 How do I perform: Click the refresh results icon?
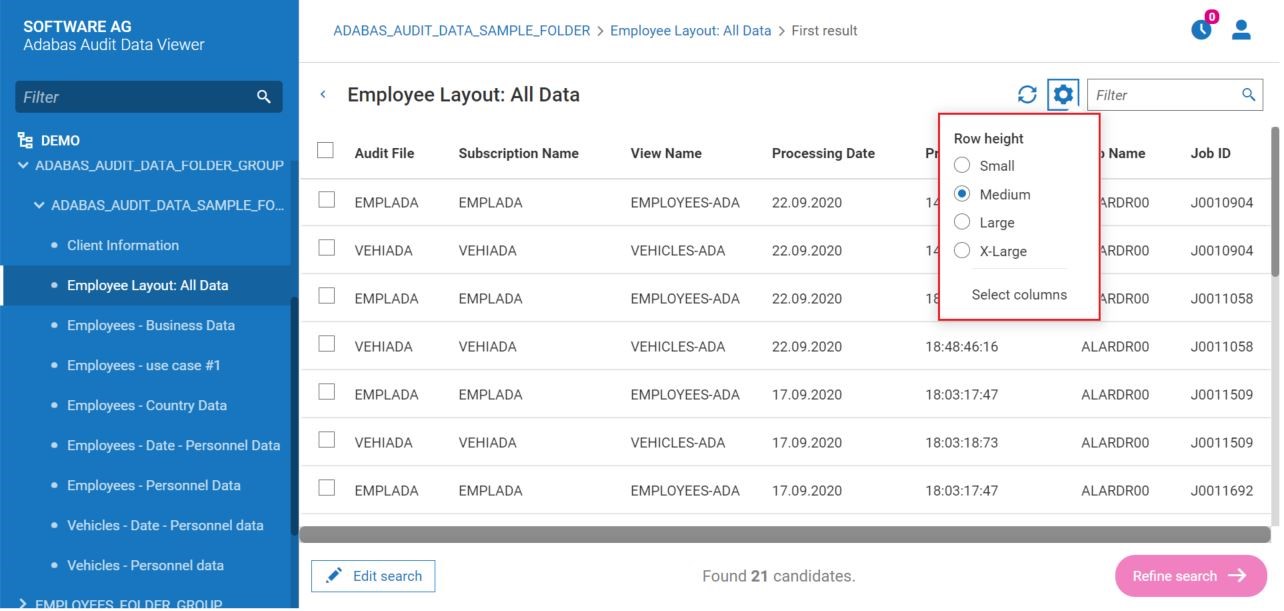point(1027,95)
